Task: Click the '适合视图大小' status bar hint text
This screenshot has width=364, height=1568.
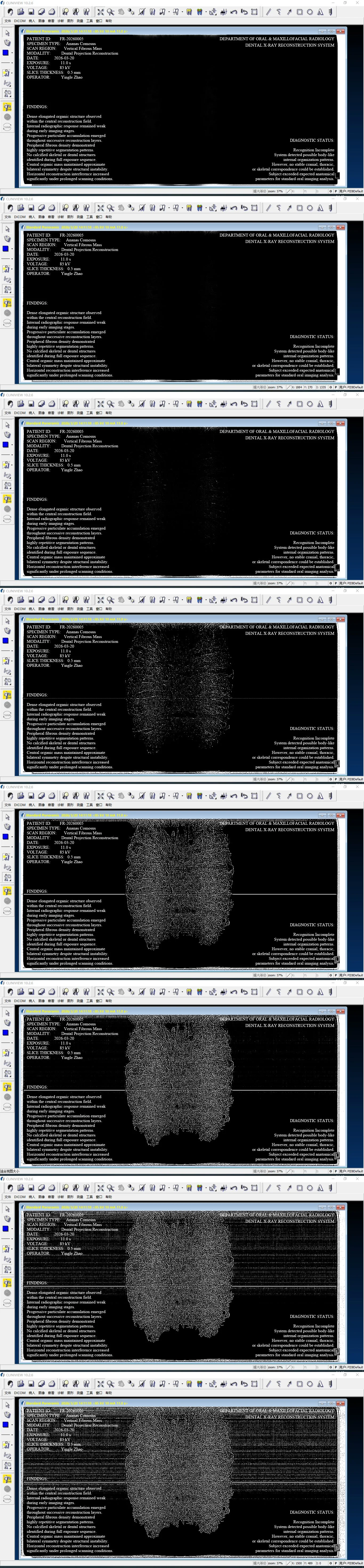Action: 10,1171
